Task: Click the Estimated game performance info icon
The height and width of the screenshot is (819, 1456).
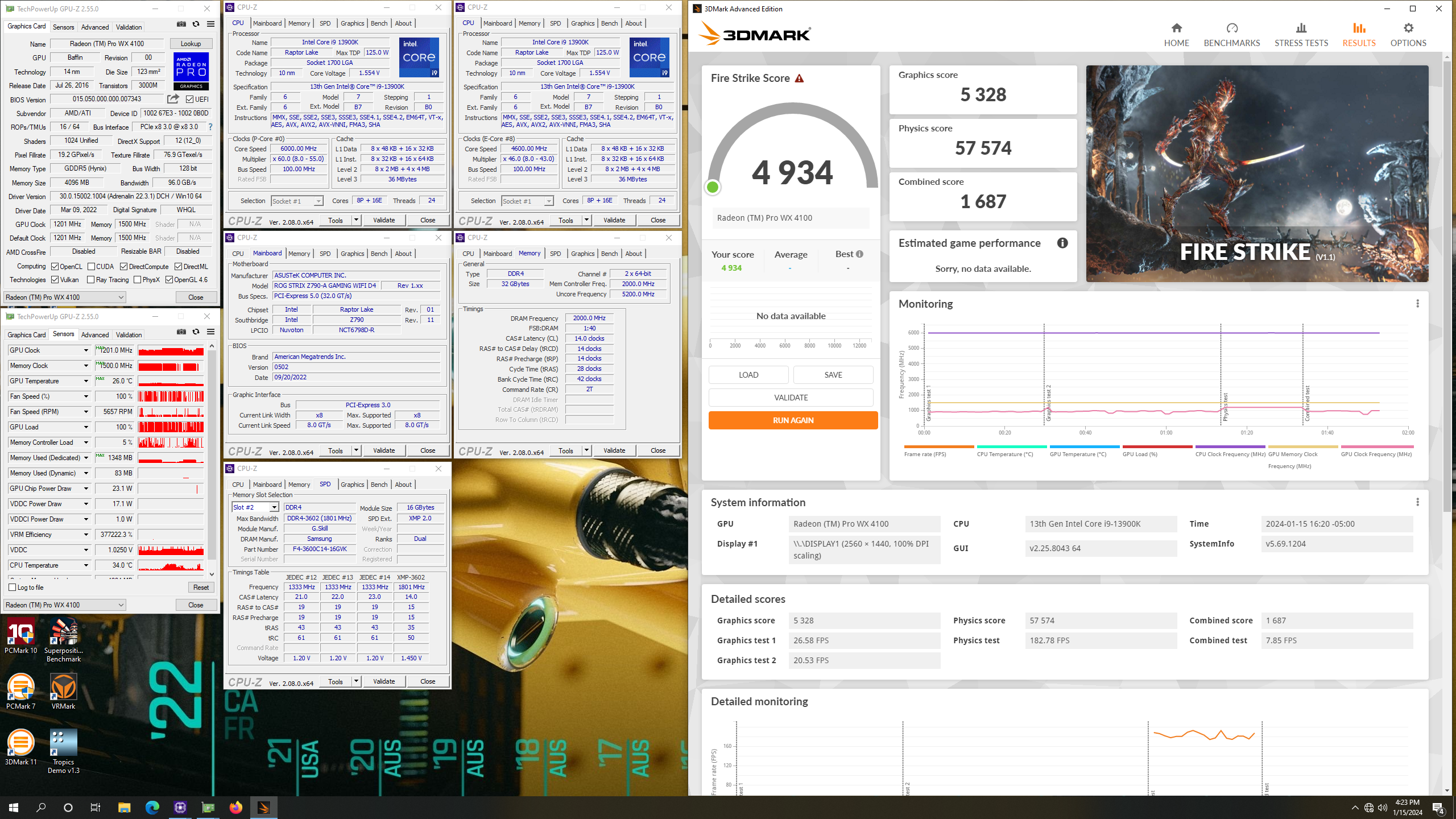Action: (1062, 243)
